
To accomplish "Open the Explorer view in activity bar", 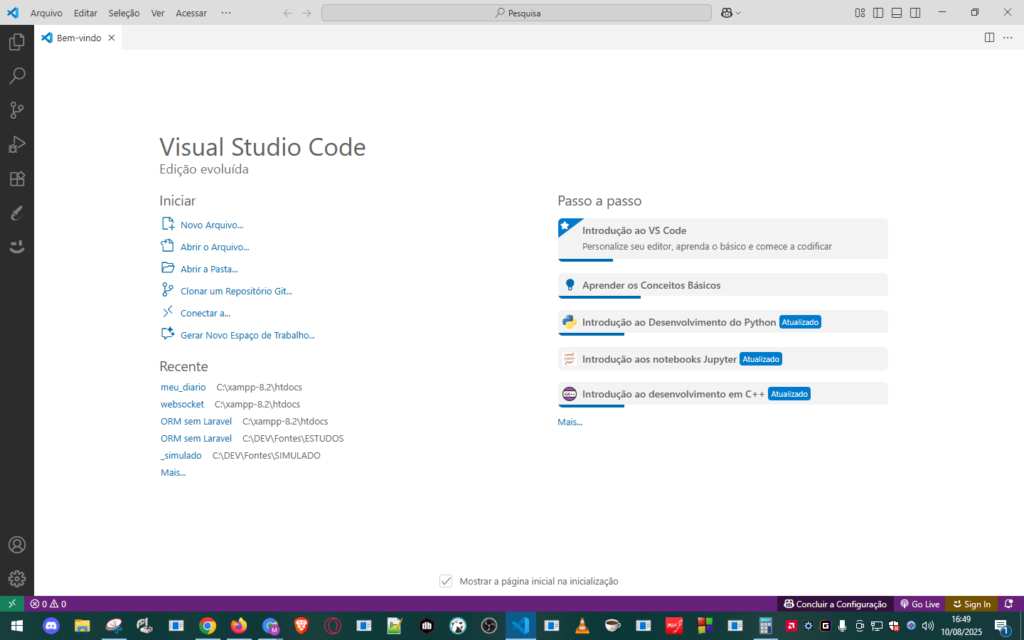I will click(x=17, y=42).
